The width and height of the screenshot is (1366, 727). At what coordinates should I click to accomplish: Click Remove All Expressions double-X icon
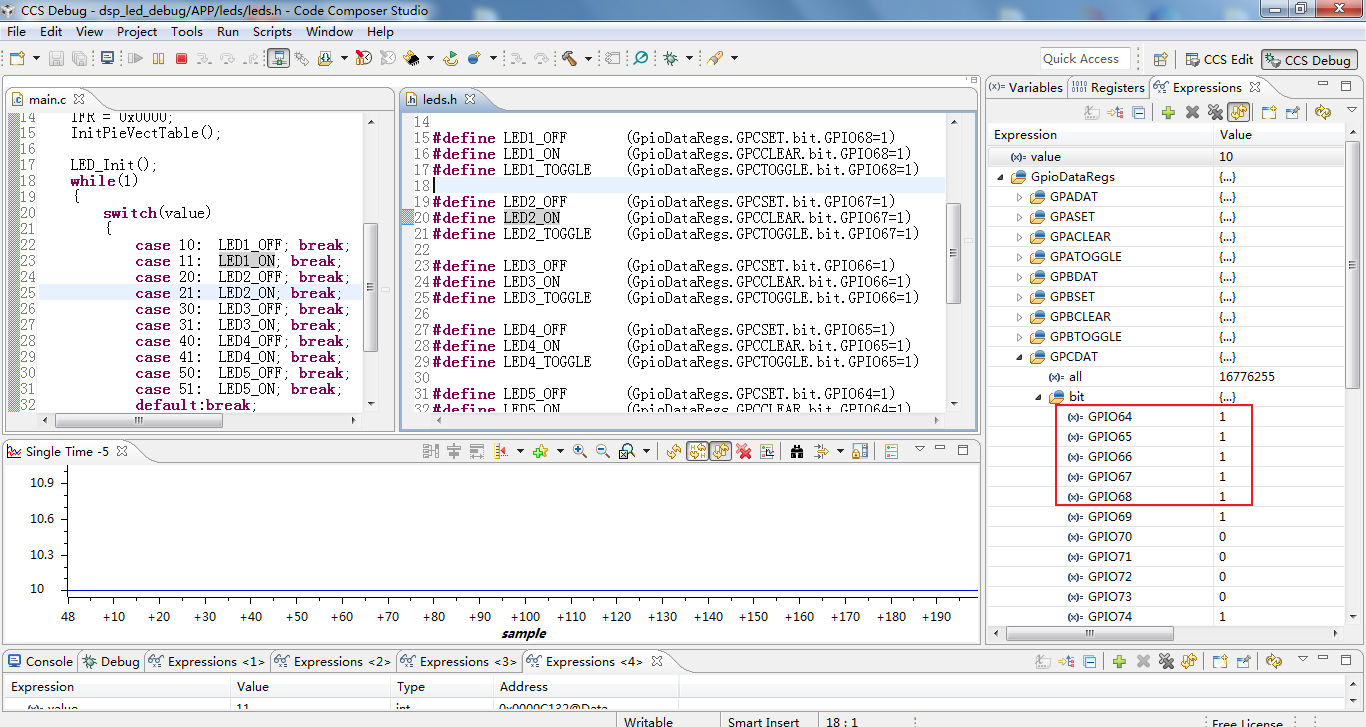pos(1215,113)
